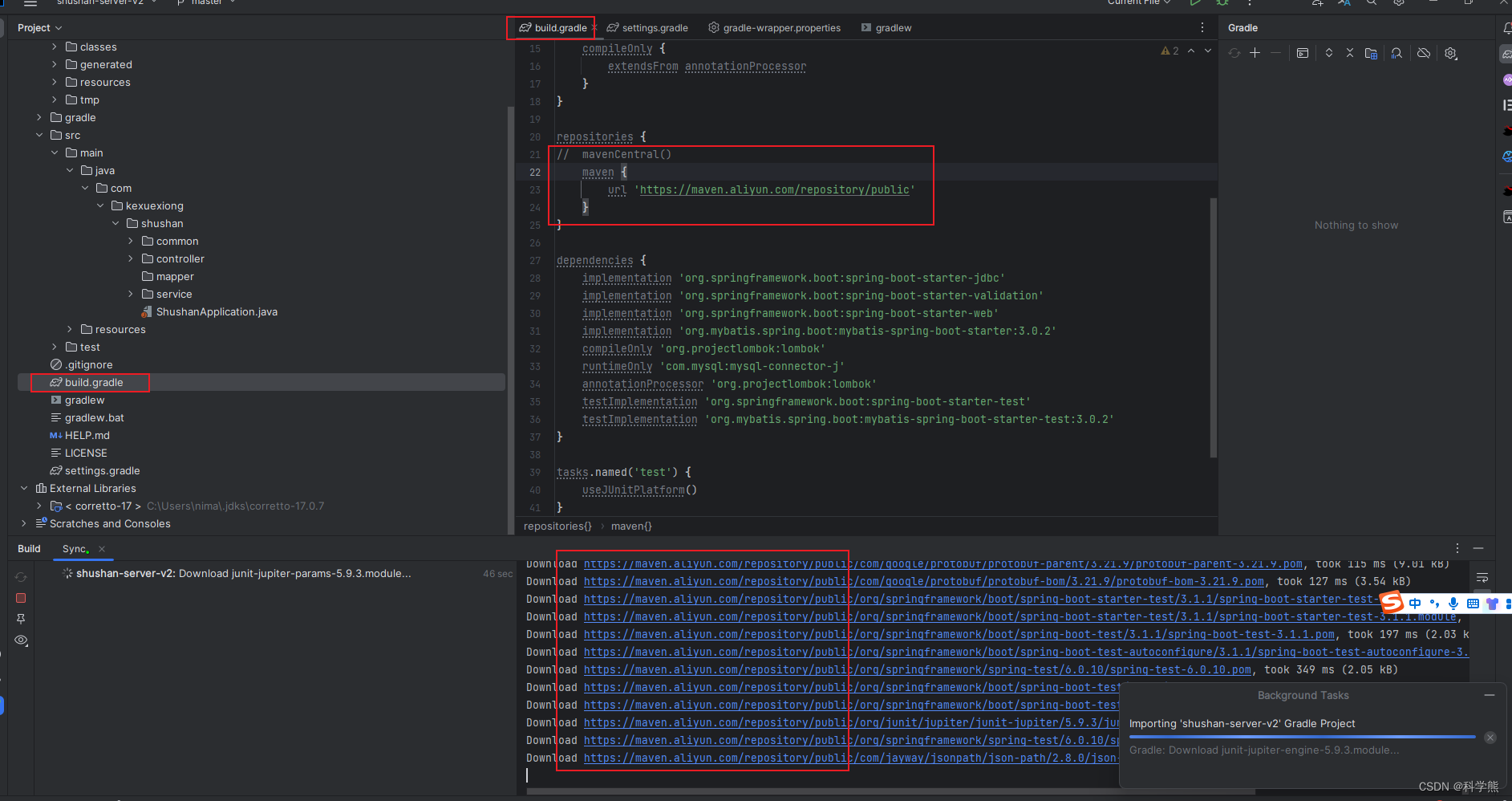Viewport: 1512px width, 801px height.
Task: Click the Build tab label
Action: click(29, 549)
